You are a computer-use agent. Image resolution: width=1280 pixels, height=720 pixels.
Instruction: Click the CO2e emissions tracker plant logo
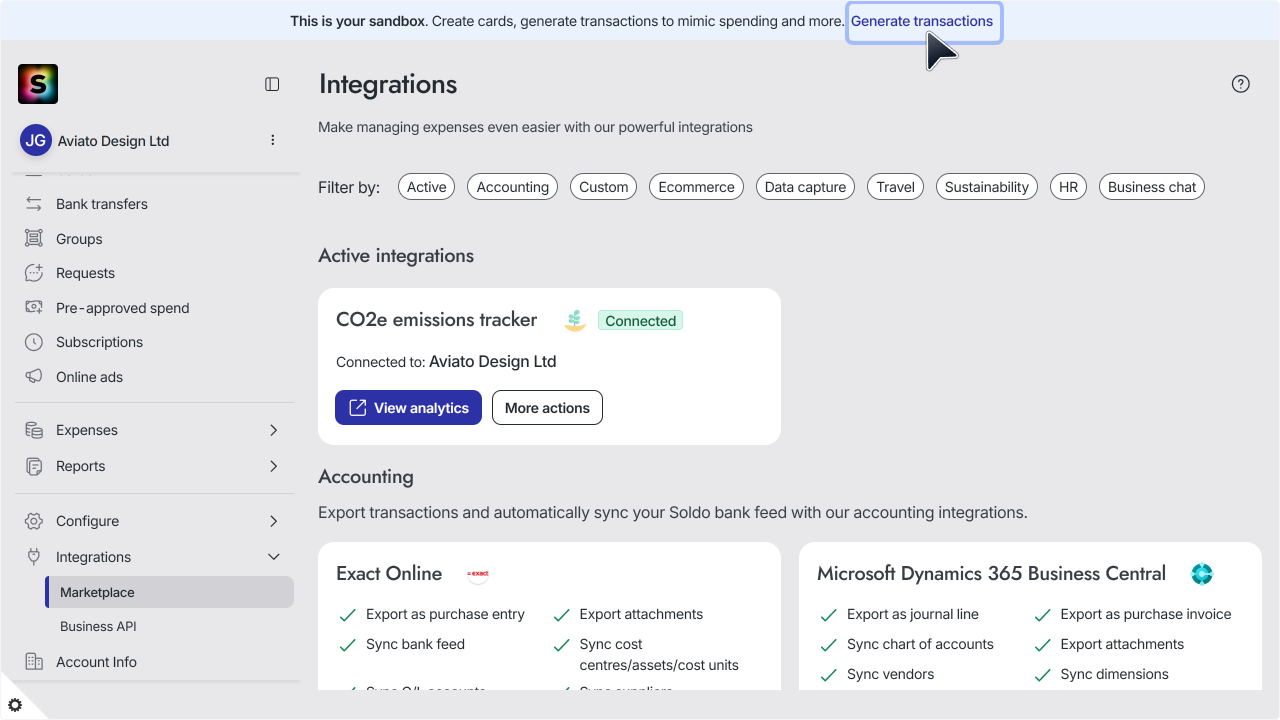point(575,320)
